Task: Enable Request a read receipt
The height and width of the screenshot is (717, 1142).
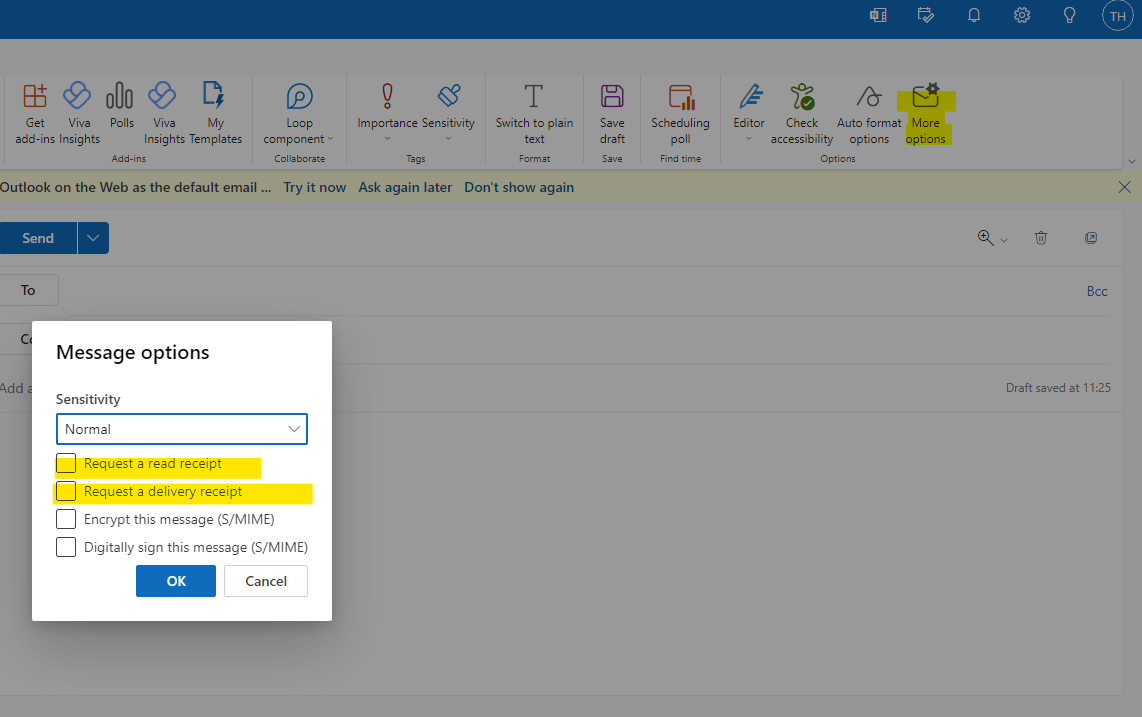Action: [x=65, y=463]
